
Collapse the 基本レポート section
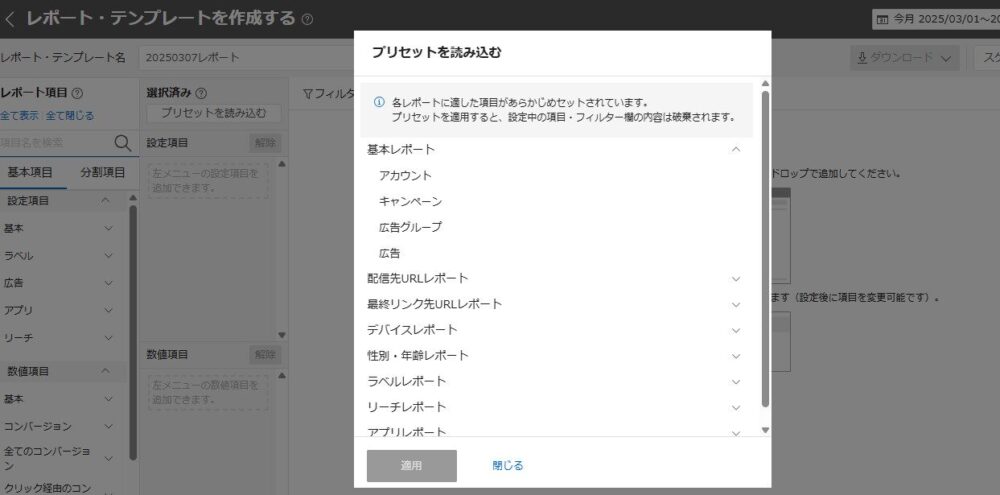tap(736, 149)
